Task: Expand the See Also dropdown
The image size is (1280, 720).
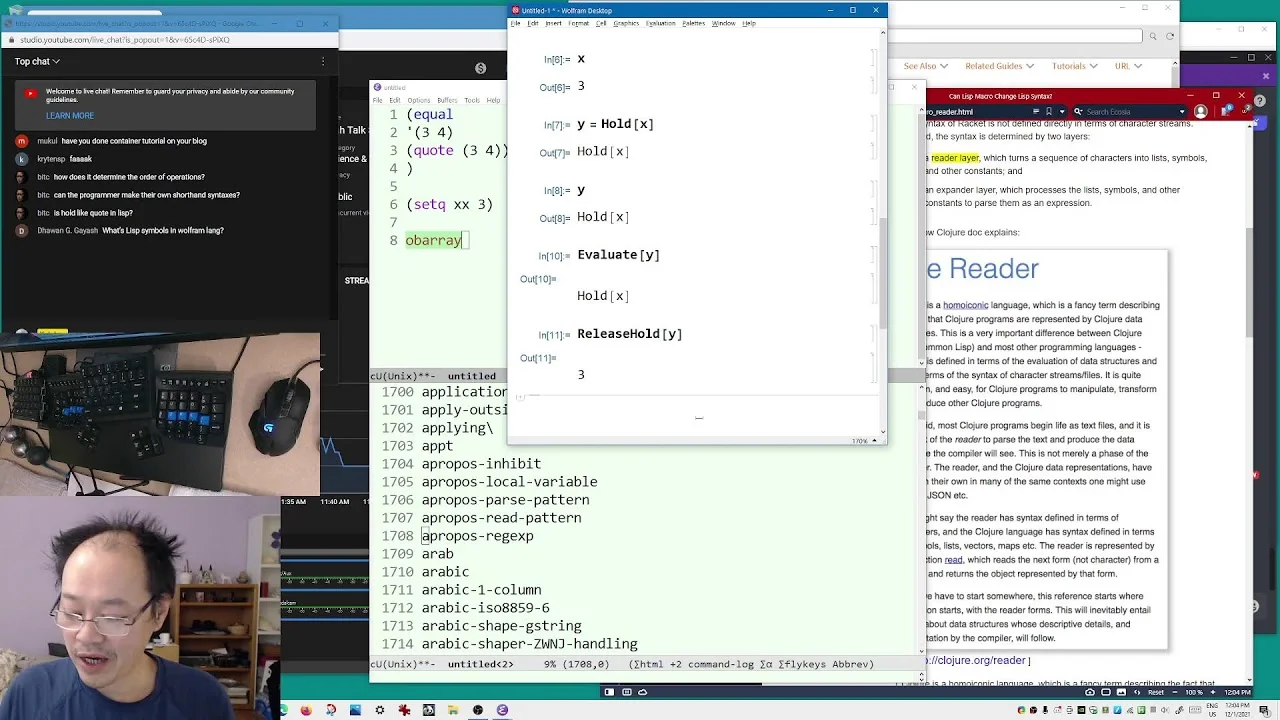Action: (925, 66)
